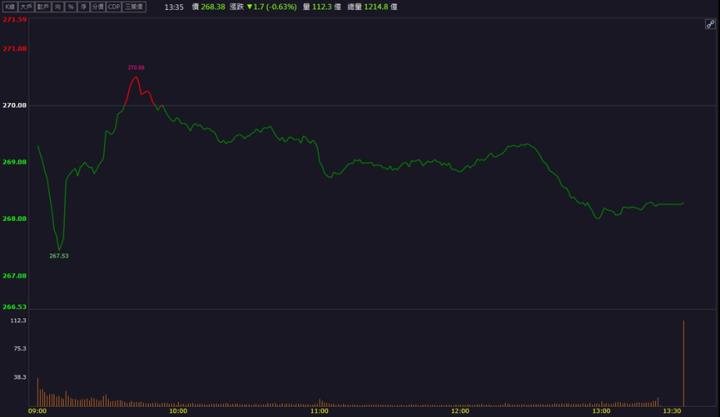Click the chain link icon at chart corner

709,23
